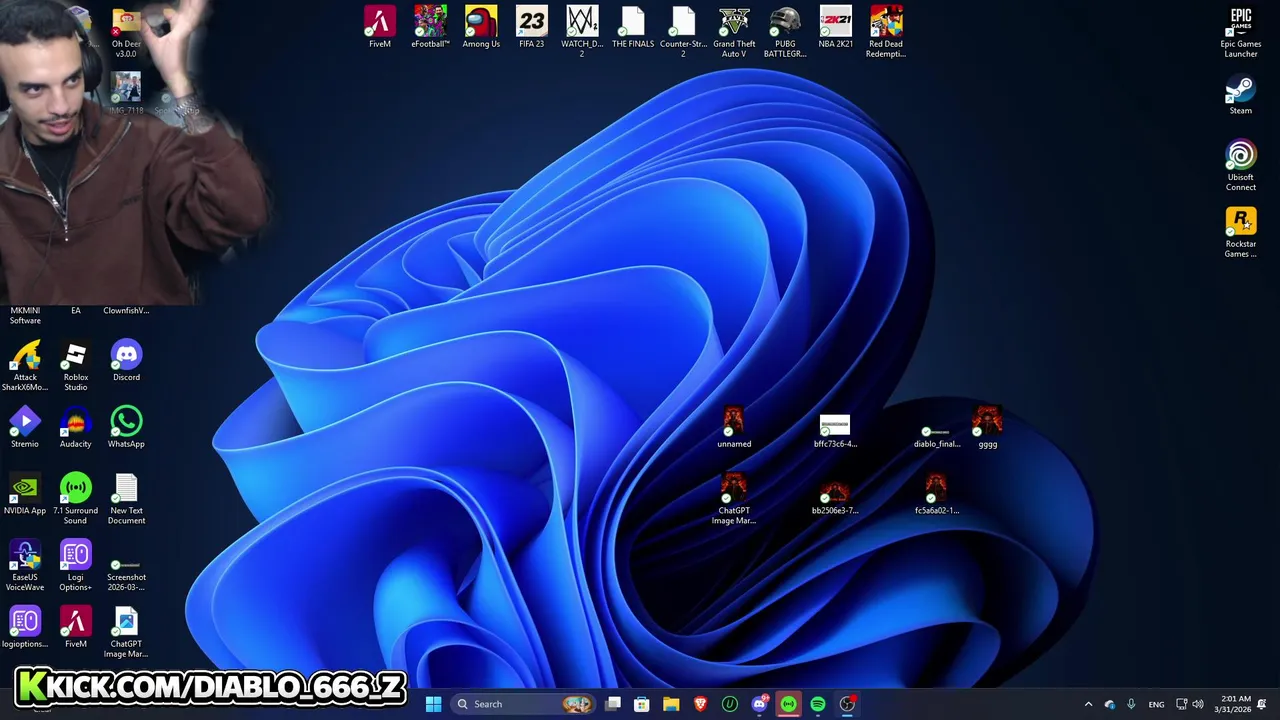Expand the hidden system tray icons
The image size is (1280, 720).
(1088, 704)
